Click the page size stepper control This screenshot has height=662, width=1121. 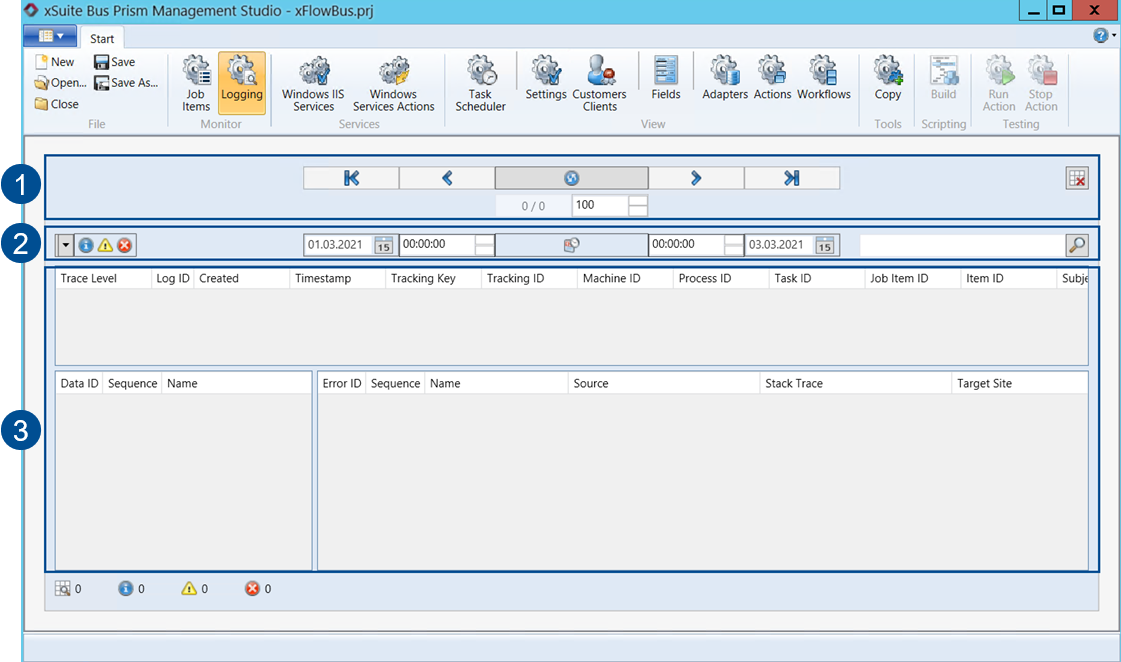tap(637, 205)
